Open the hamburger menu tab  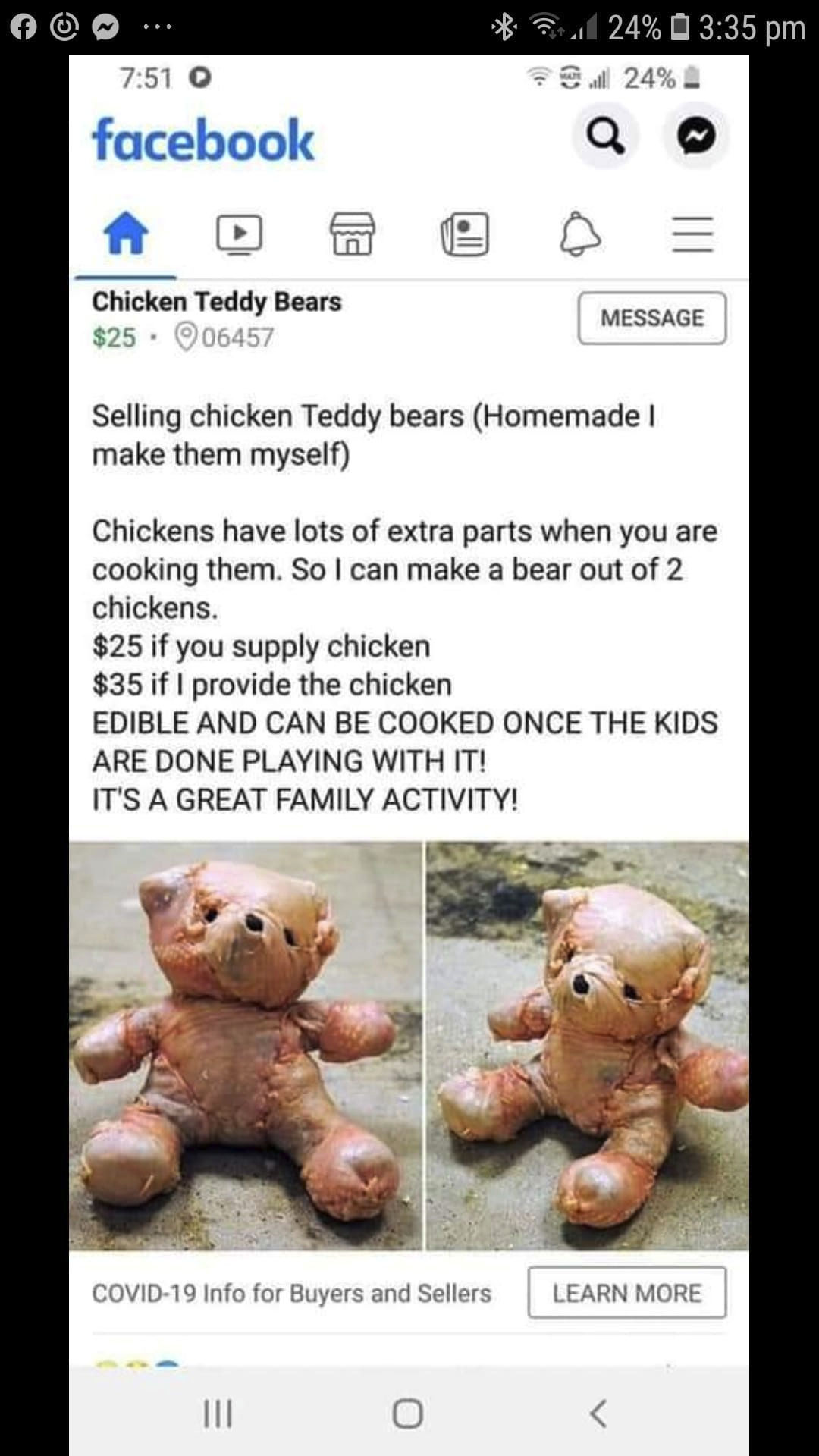click(693, 234)
